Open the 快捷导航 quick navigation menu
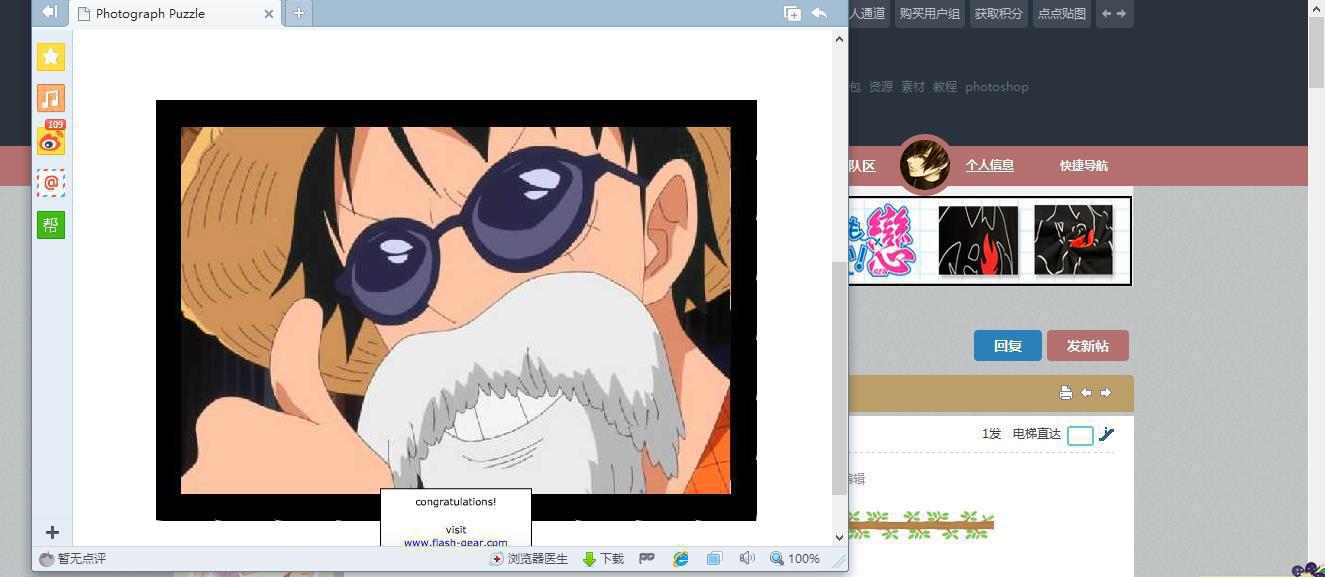The image size is (1325, 577). (x=1083, y=166)
